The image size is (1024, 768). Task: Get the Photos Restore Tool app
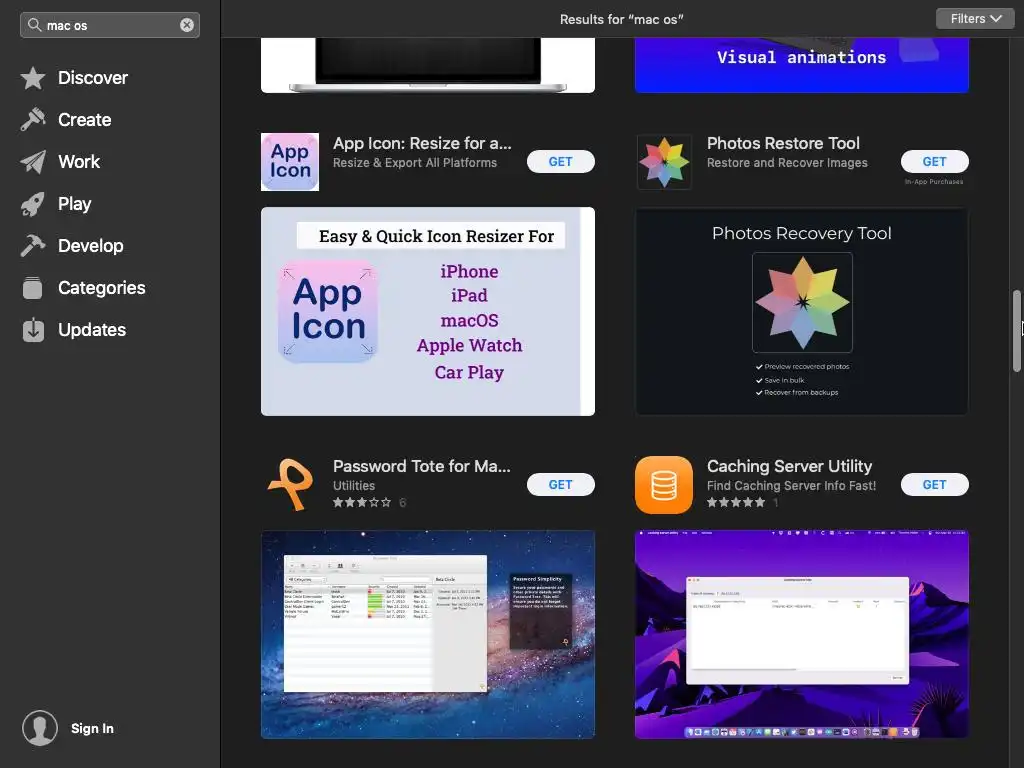(935, 162)
